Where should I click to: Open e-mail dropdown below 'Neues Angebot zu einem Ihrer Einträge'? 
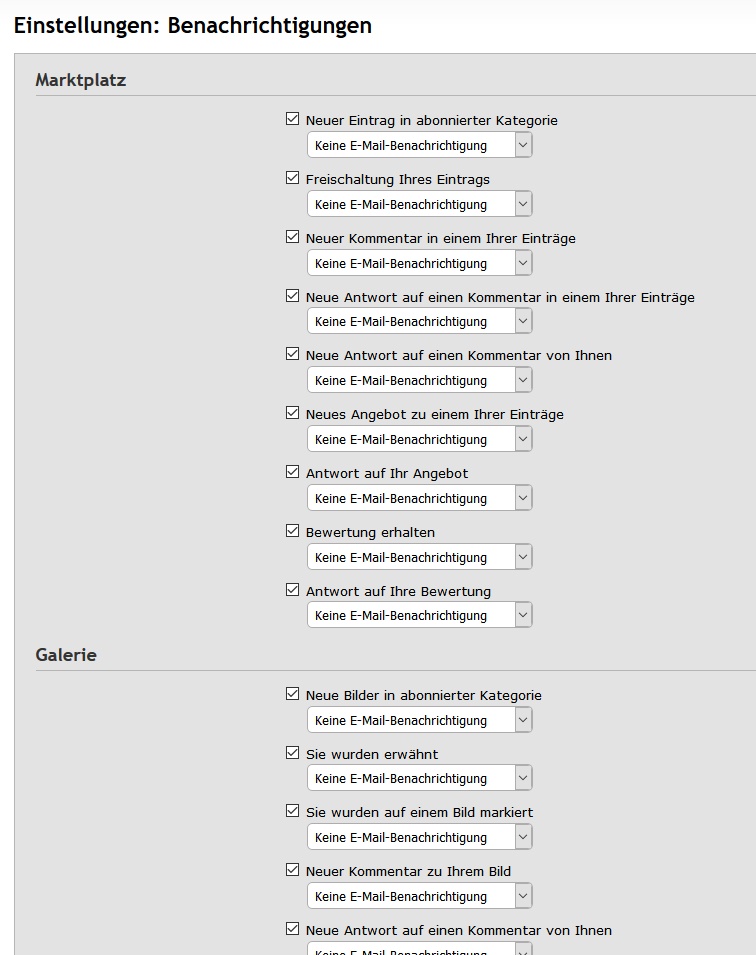point(419,439)
